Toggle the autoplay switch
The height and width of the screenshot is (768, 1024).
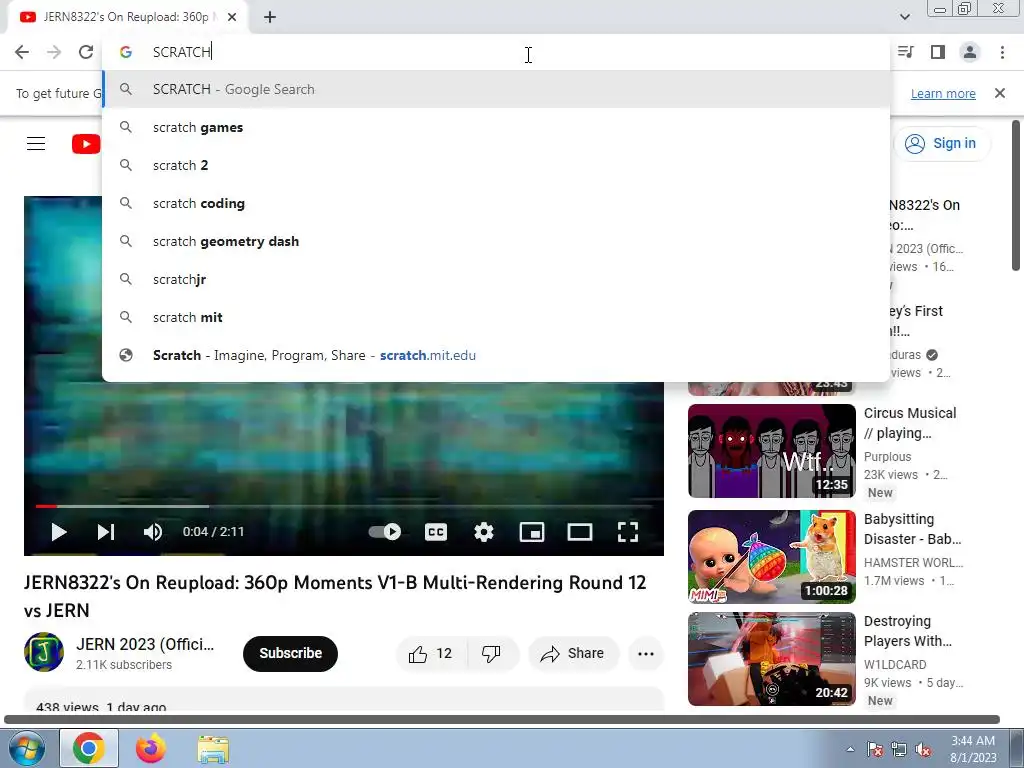[385, 532]
